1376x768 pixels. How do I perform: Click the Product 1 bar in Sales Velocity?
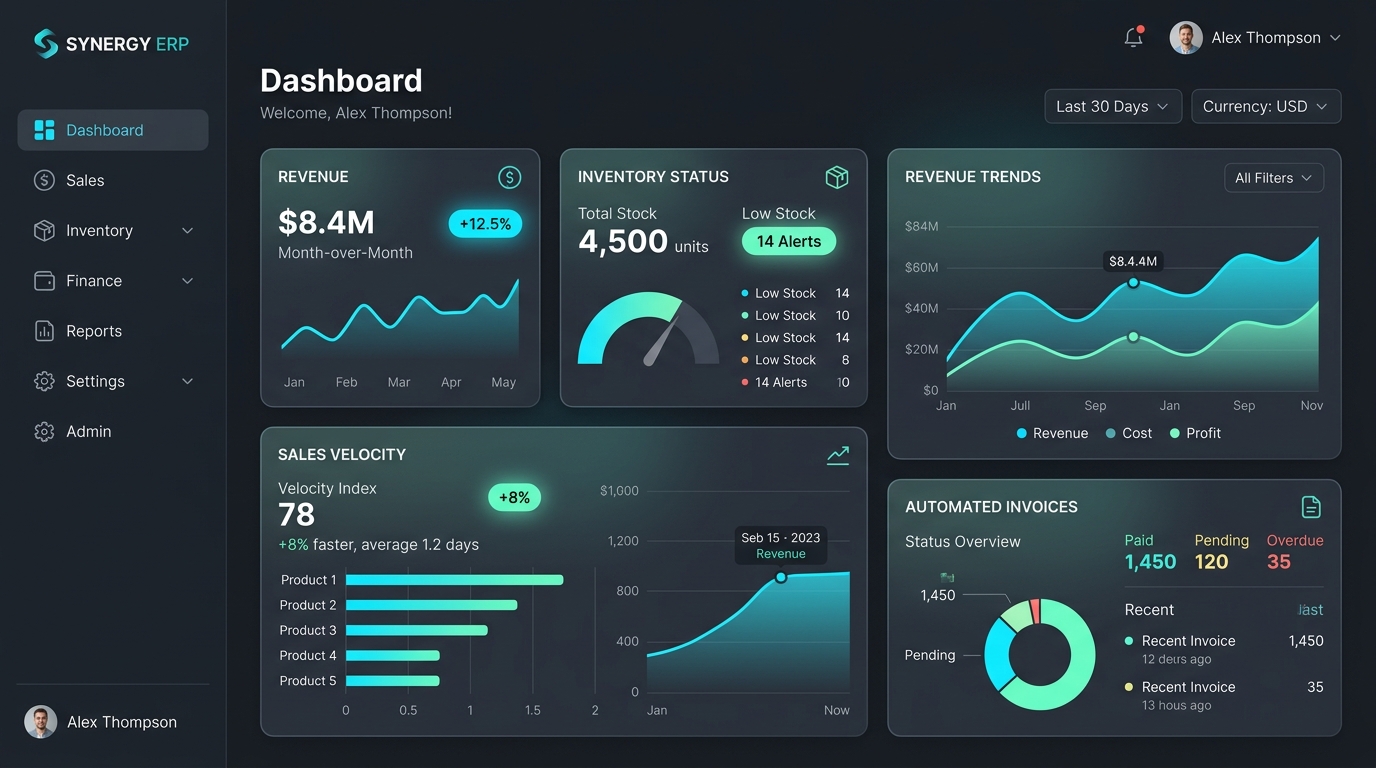click(x=454, y=580)
